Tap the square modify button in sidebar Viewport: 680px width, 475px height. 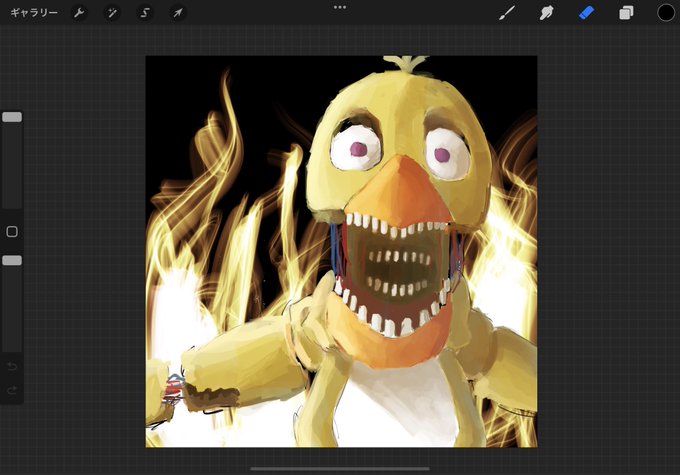point(12,232)
